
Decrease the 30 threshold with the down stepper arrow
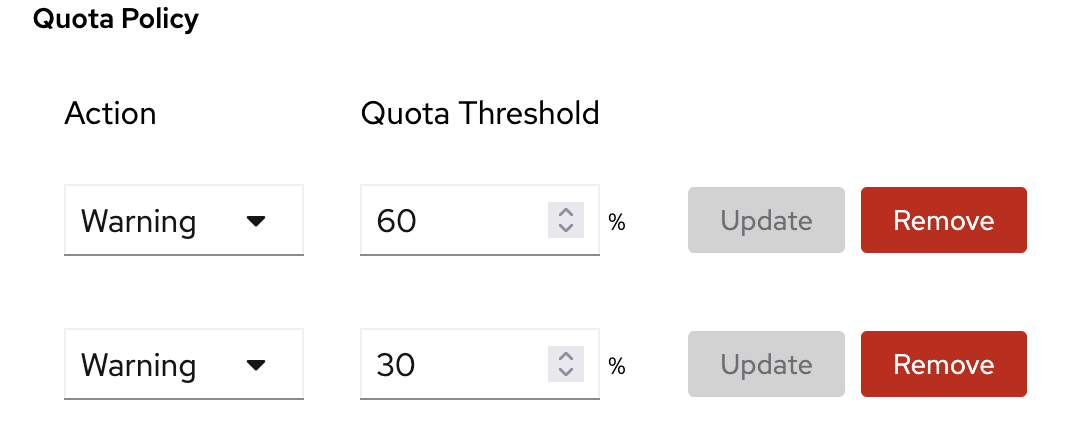565,373
